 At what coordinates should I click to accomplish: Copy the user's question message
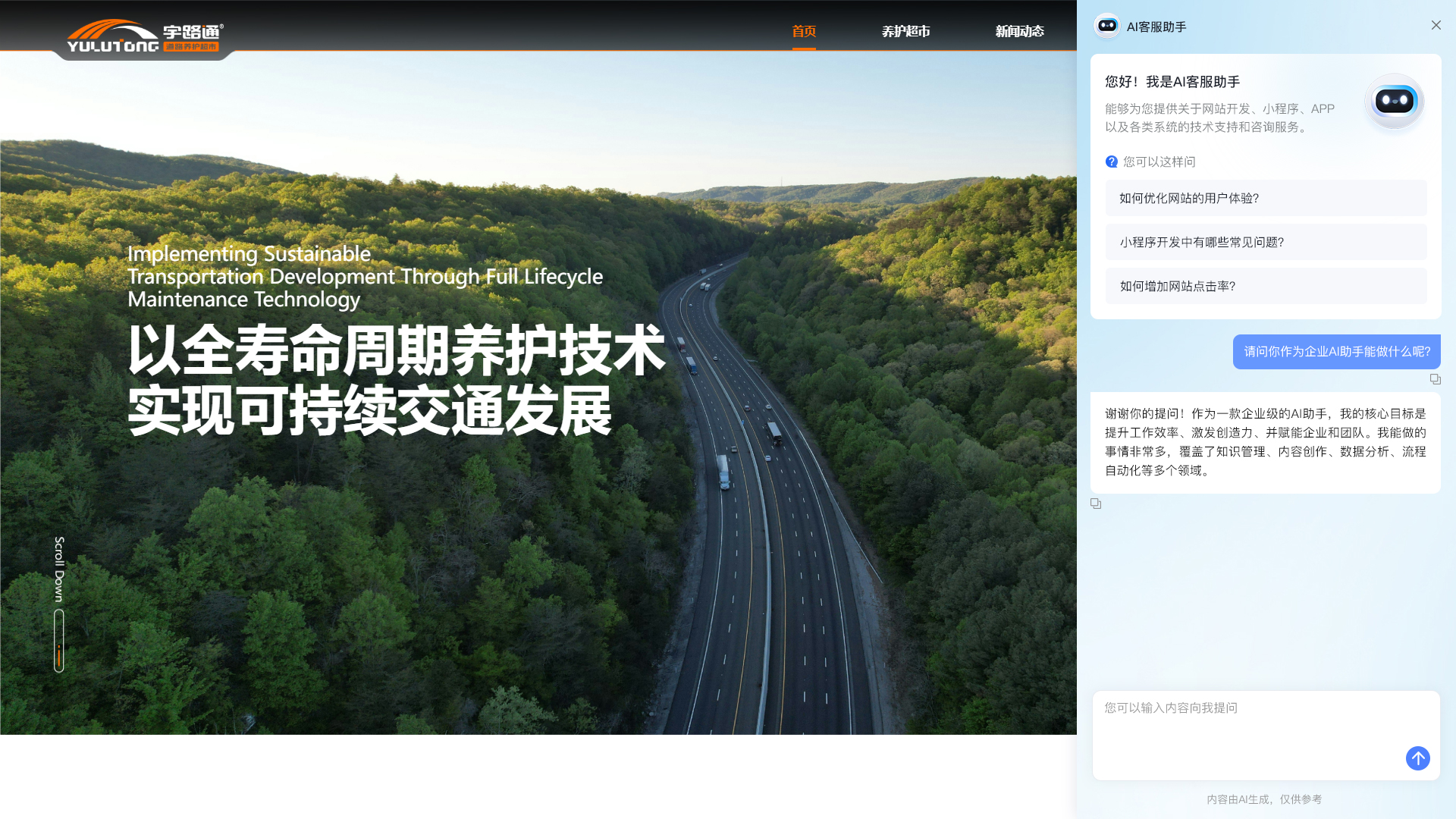pos(1435,379)
